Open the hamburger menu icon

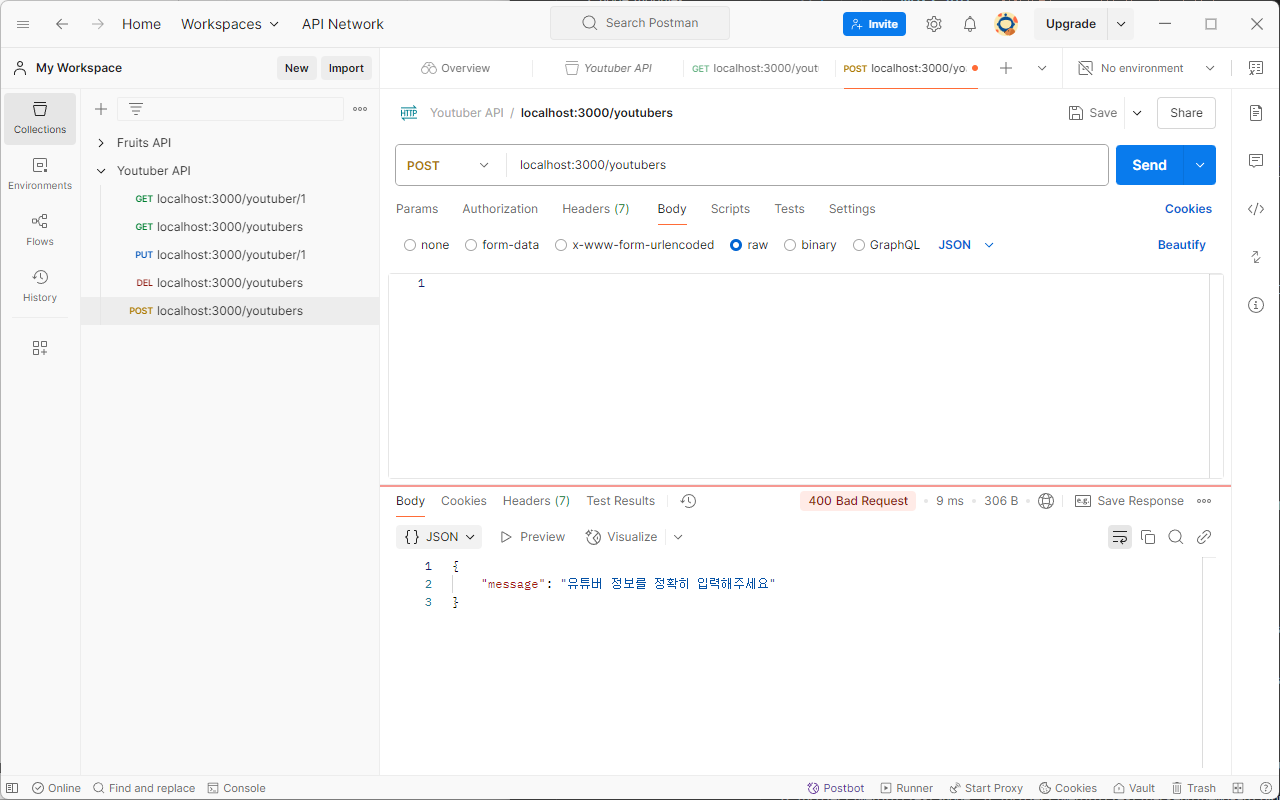[23, 24]
